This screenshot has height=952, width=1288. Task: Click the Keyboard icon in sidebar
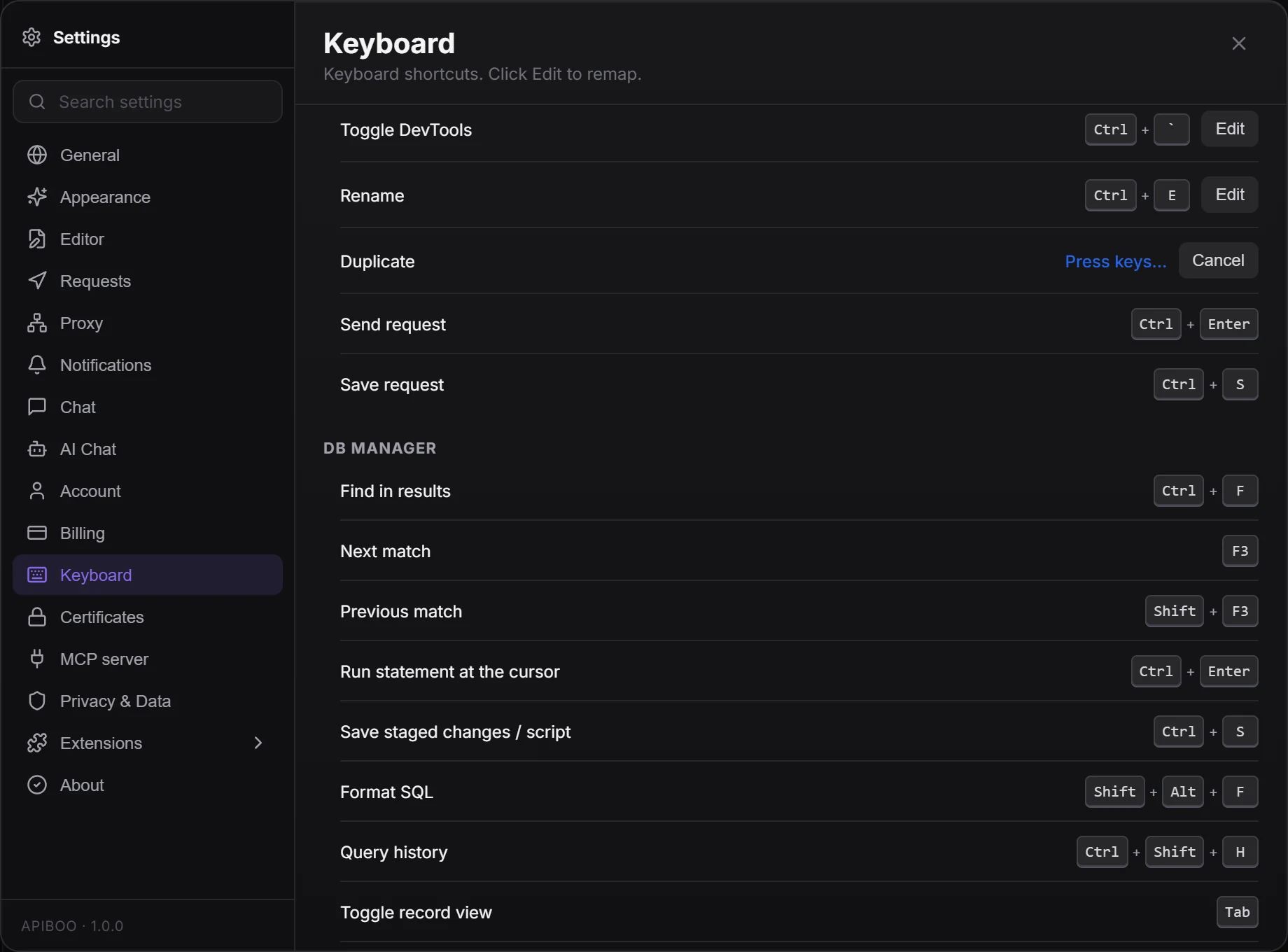tap(37, 575)
